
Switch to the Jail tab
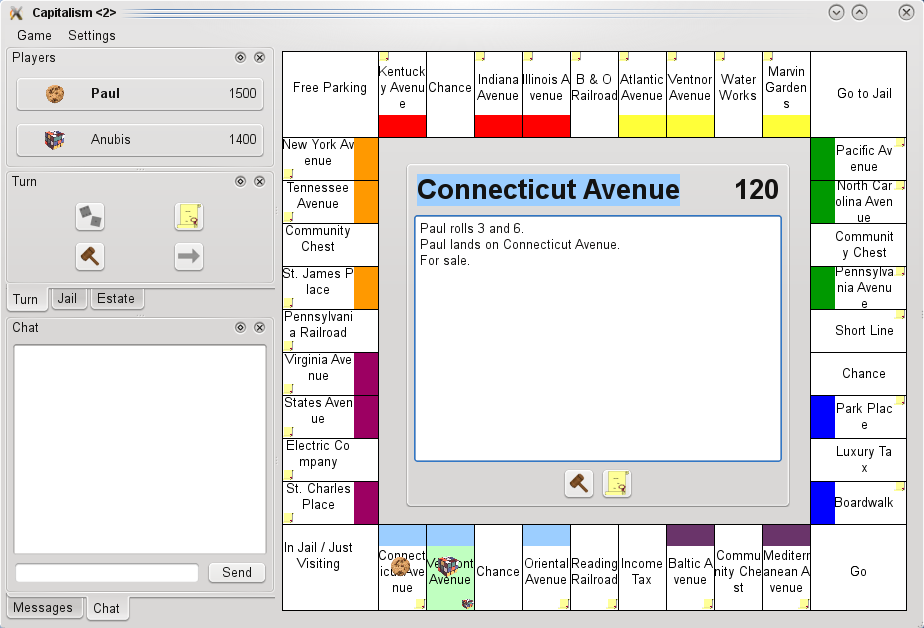pos(67,299)
